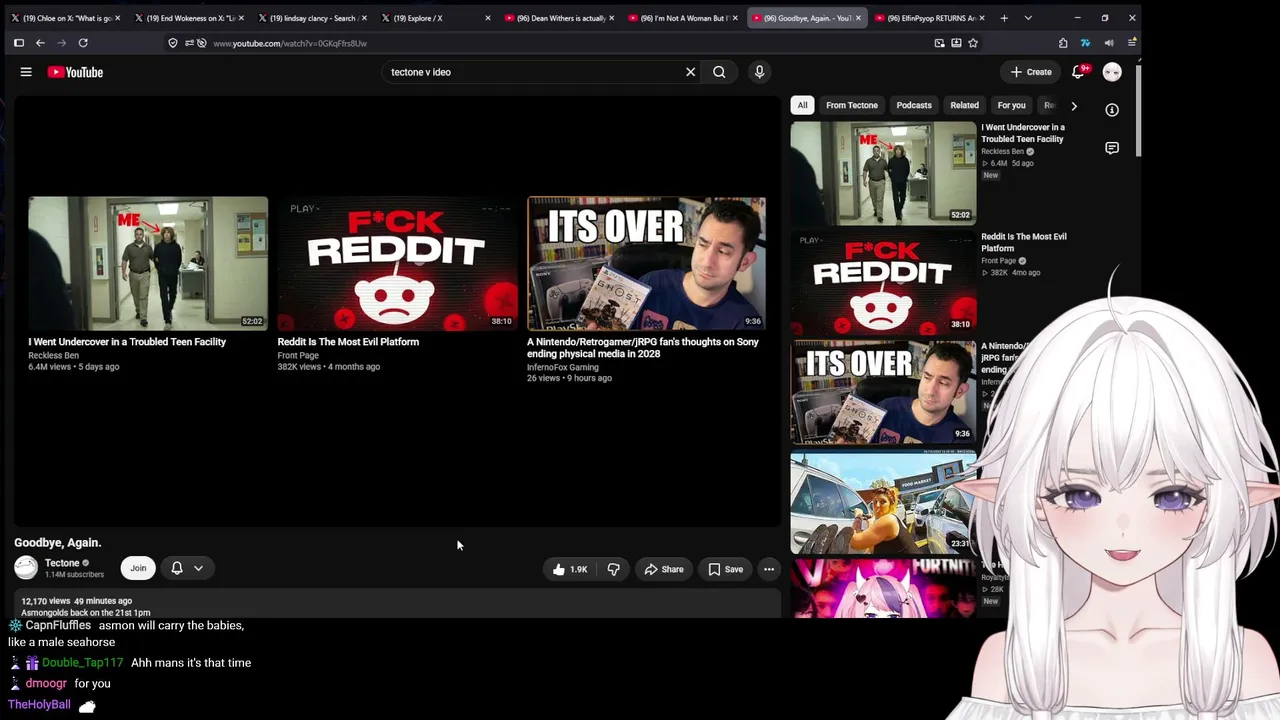Screen dimensions: 1280x720
Task: Run the search with the magnifier button
Action: click(x=719, y=72)
